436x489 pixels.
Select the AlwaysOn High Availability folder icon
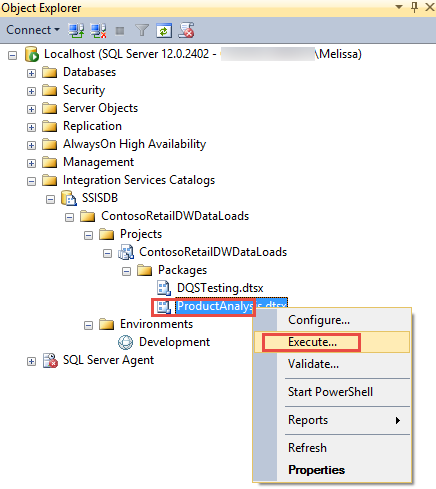(50, 144)
